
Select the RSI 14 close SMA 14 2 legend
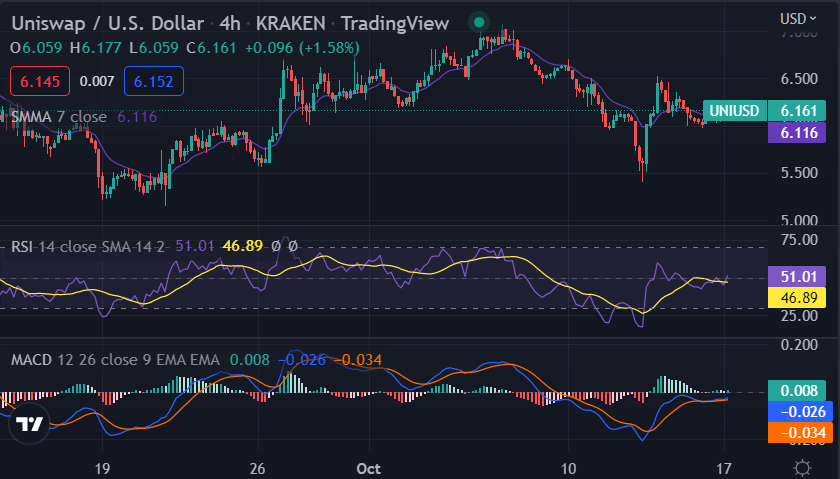pos(88,246)
